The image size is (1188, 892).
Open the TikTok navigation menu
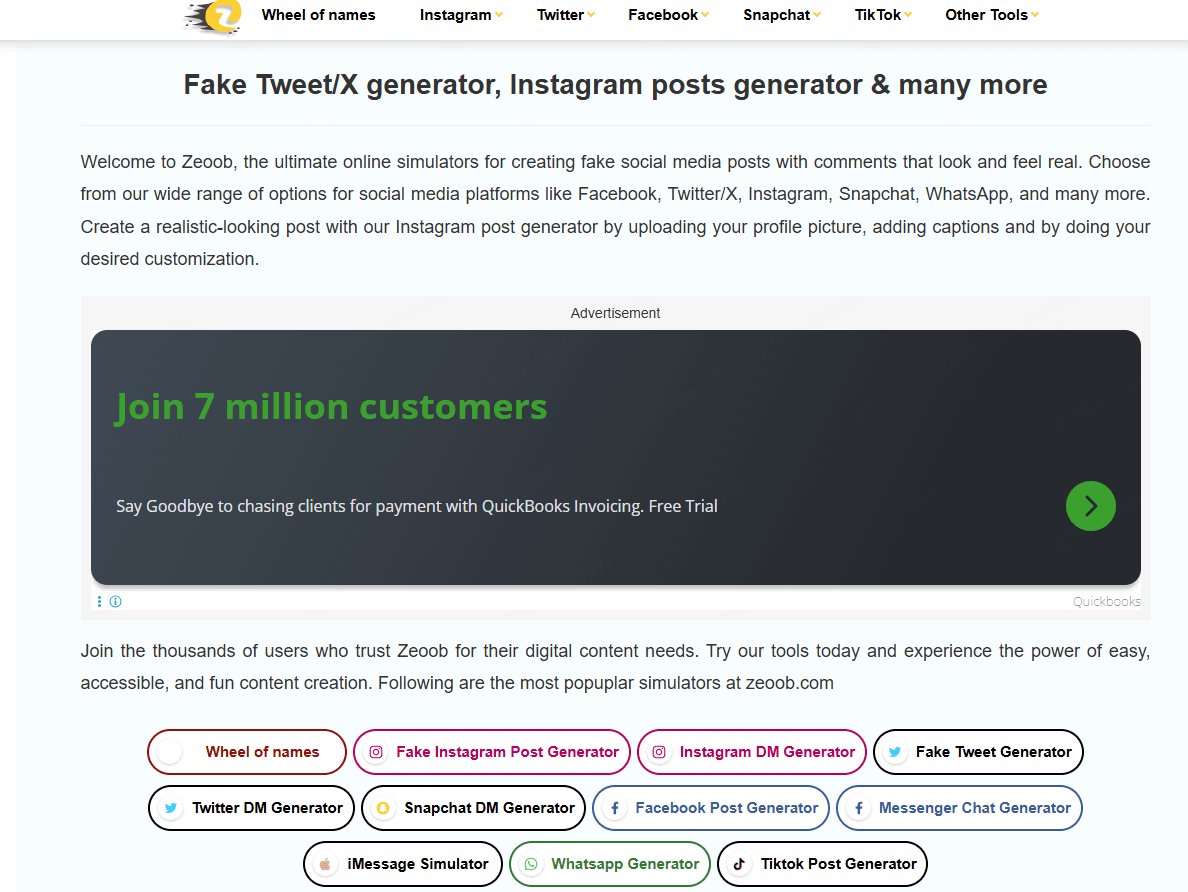tap(883, 15)
